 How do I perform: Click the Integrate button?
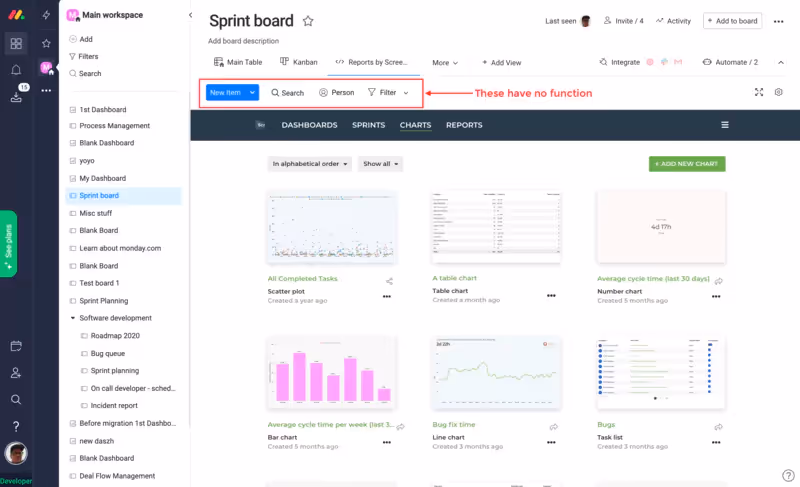[619, 62]
